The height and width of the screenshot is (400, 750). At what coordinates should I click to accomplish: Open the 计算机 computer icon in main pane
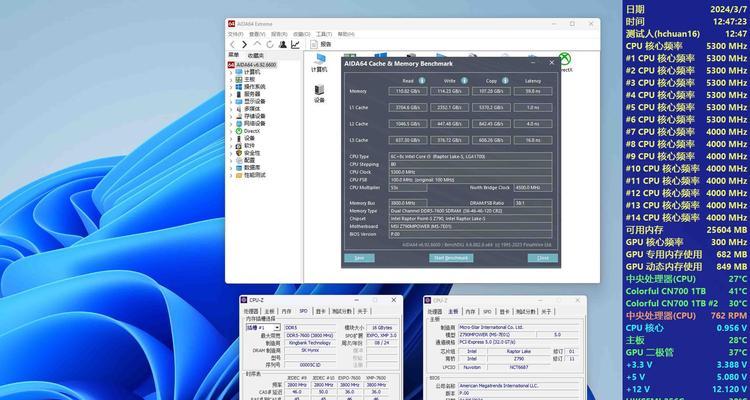[319, 63]
